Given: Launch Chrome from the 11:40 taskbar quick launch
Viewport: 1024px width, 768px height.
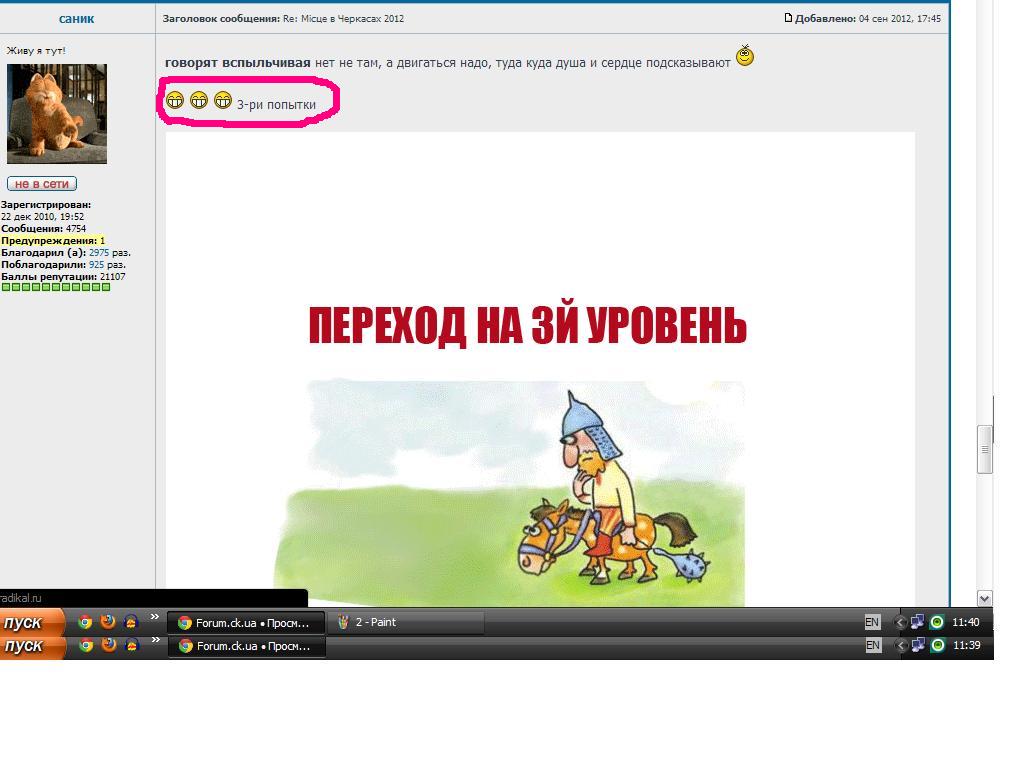Looking at the screenshot, I should point(85,622).
